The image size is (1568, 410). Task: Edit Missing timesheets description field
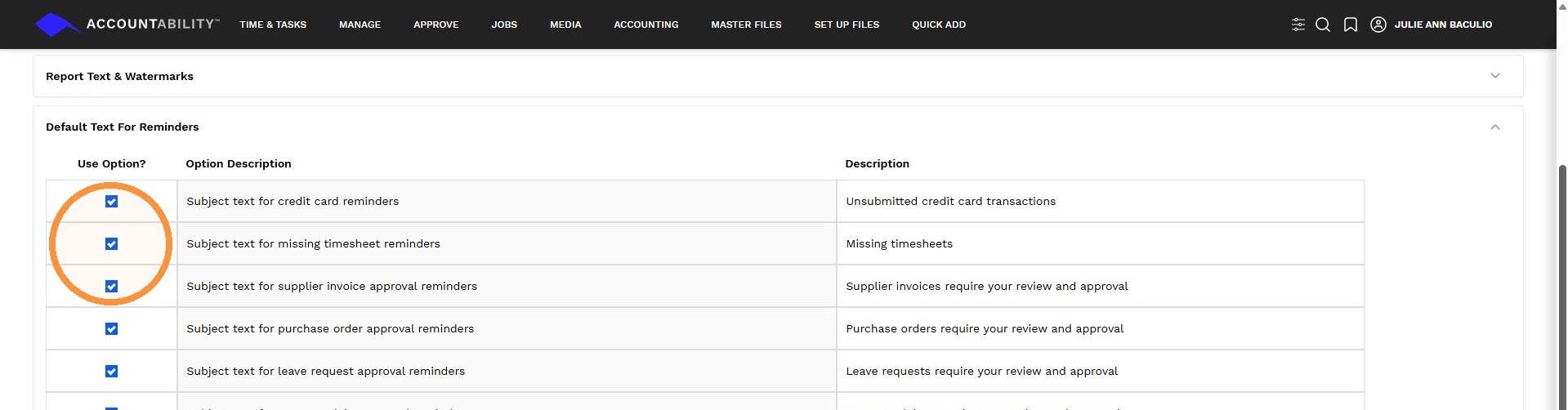click(x=1100, y=243)
